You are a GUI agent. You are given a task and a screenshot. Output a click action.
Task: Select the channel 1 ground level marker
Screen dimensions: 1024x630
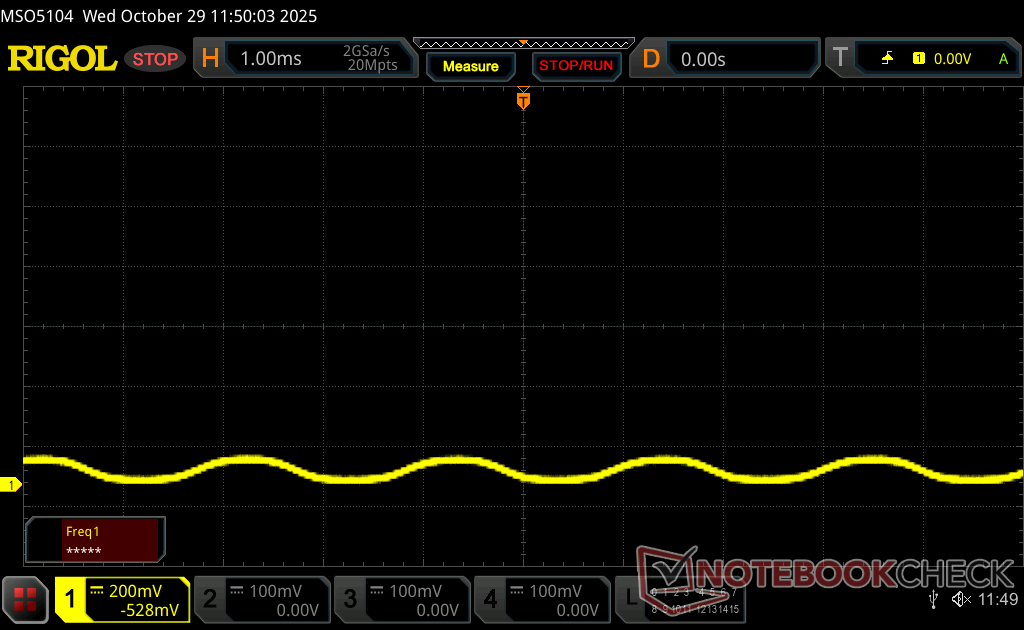click(11, 485)
